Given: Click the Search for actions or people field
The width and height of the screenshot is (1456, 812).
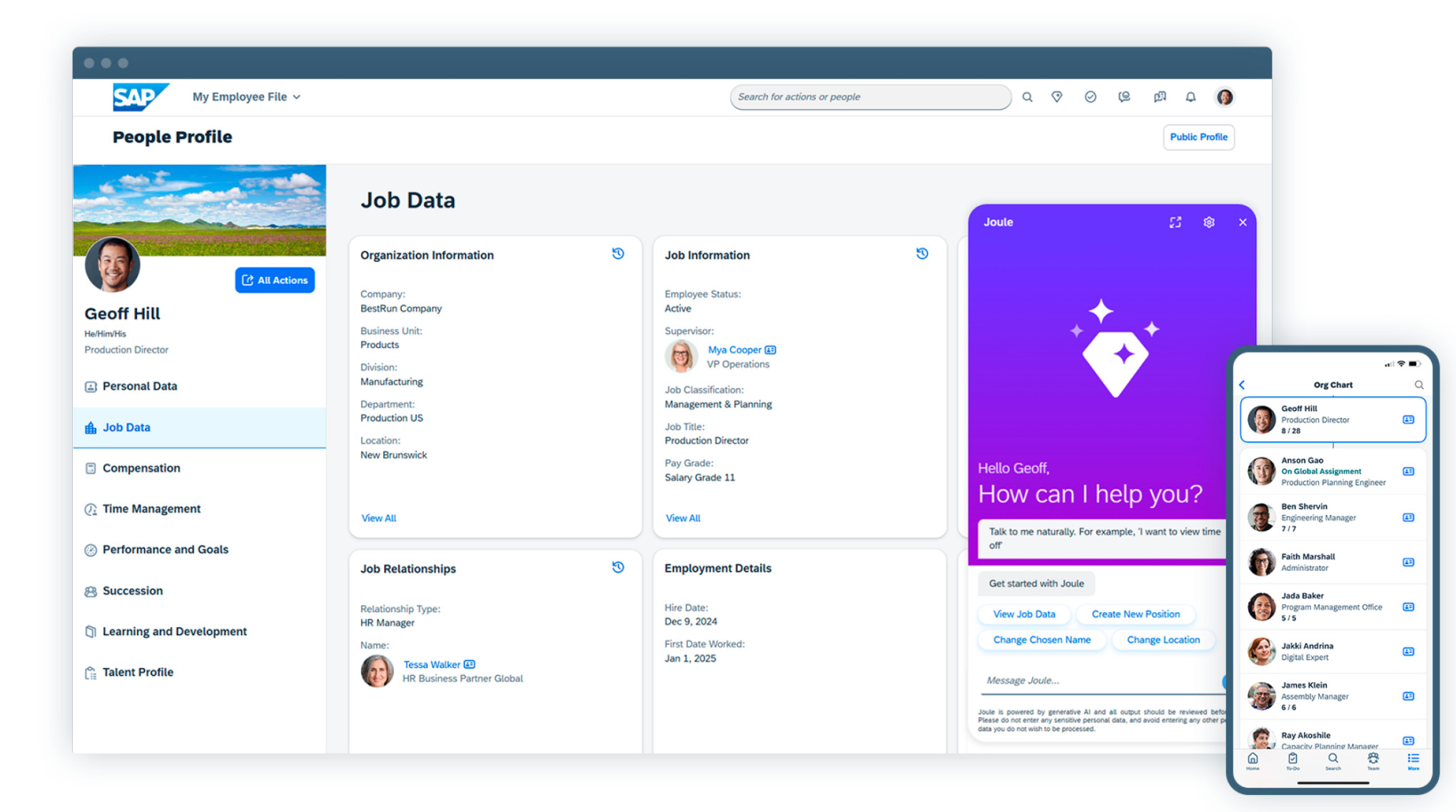Looking at the screenshot, I should [870, 97].
